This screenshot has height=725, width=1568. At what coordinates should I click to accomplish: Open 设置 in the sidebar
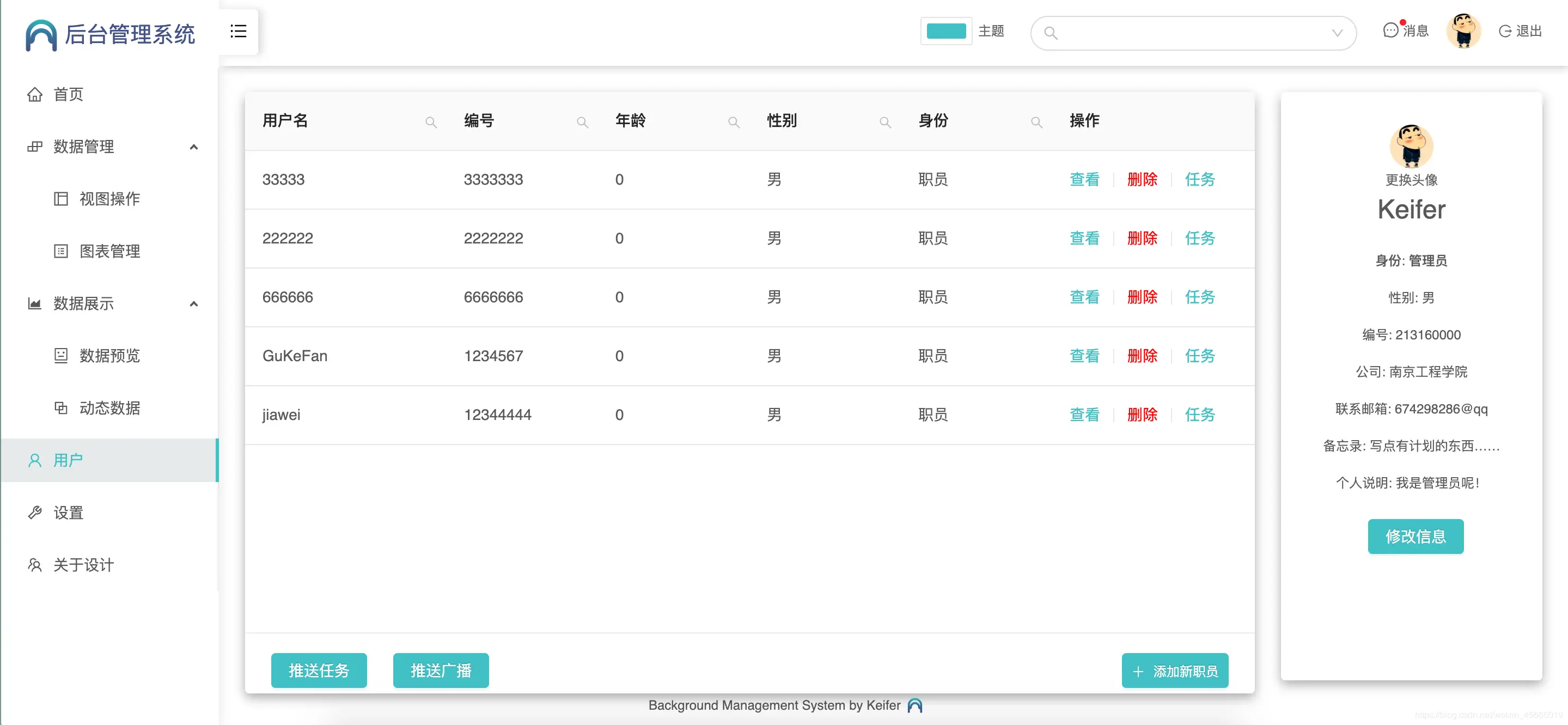(68, 513)
